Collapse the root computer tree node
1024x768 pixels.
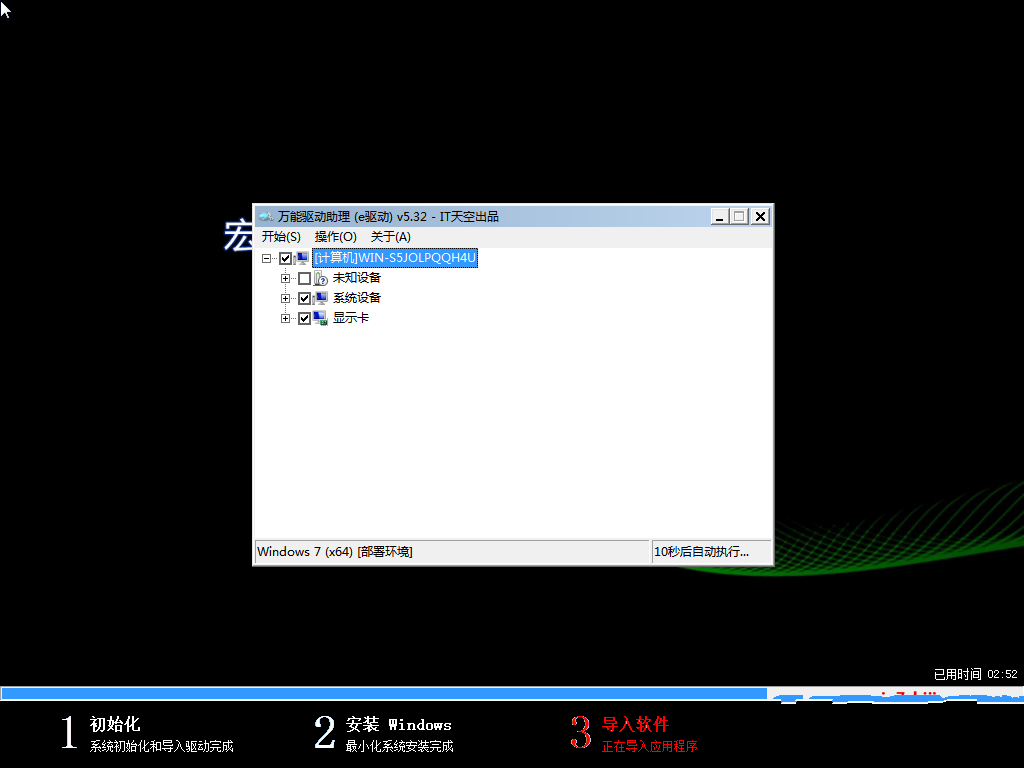coord(266,259)
